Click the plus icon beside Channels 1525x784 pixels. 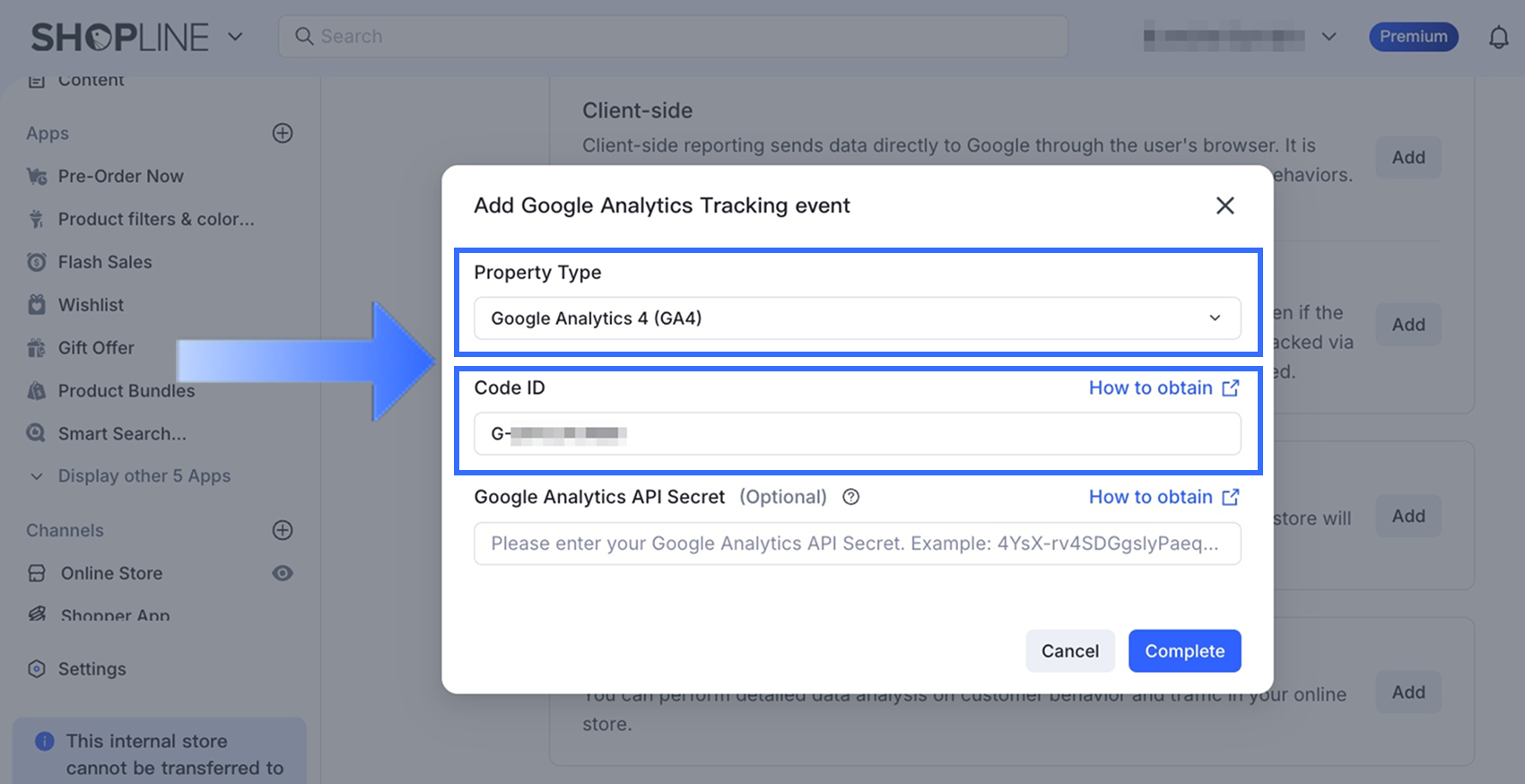[283, 530]
